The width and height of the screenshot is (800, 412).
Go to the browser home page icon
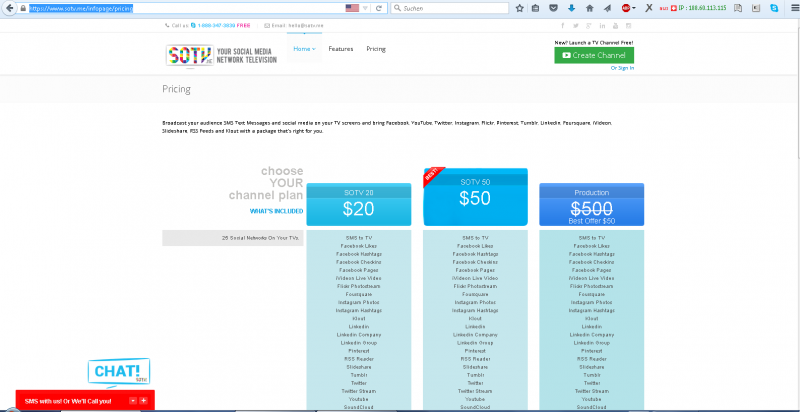coord(590,8)
